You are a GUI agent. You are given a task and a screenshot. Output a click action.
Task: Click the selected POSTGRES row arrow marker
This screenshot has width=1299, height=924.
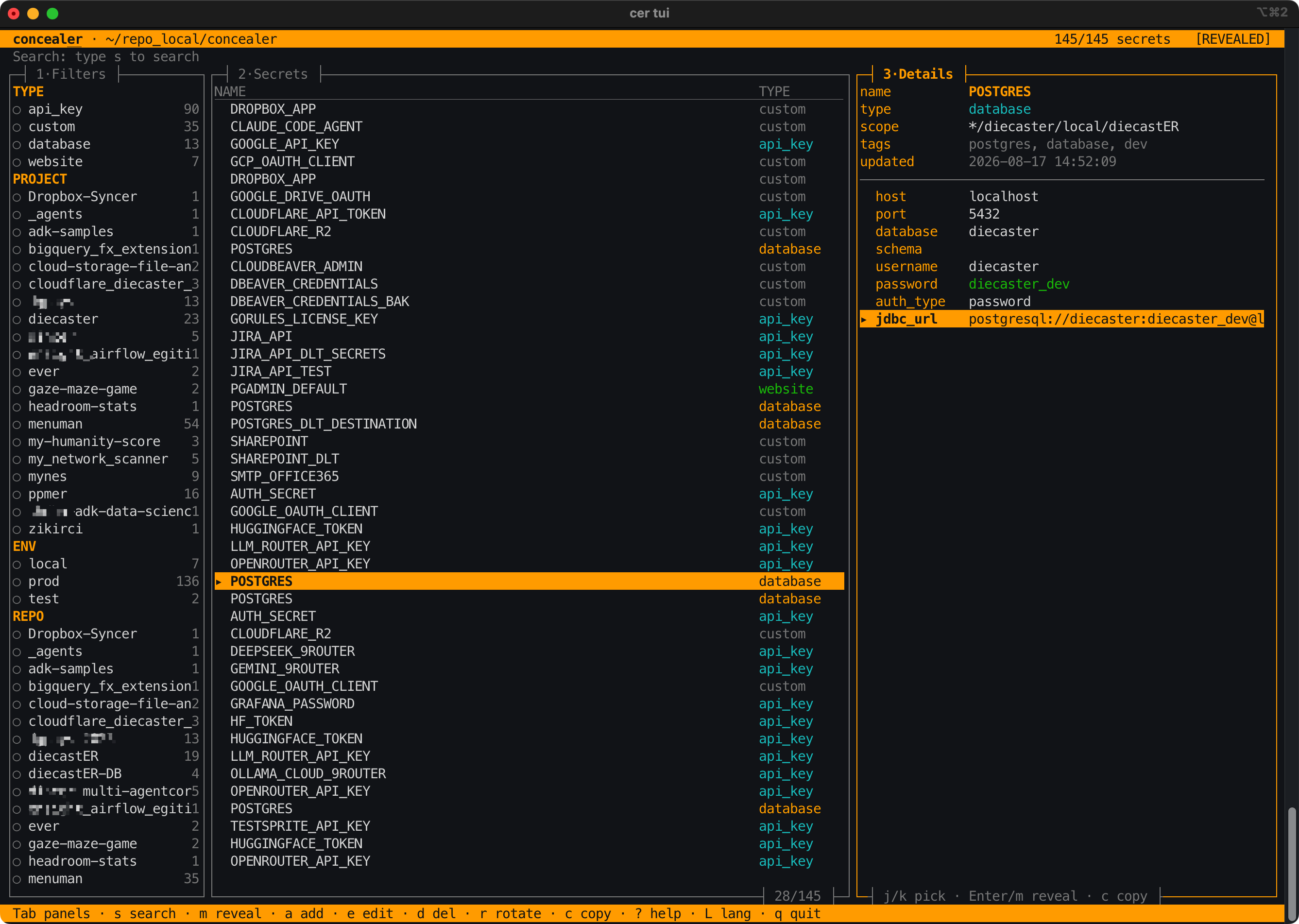point(219,582)
